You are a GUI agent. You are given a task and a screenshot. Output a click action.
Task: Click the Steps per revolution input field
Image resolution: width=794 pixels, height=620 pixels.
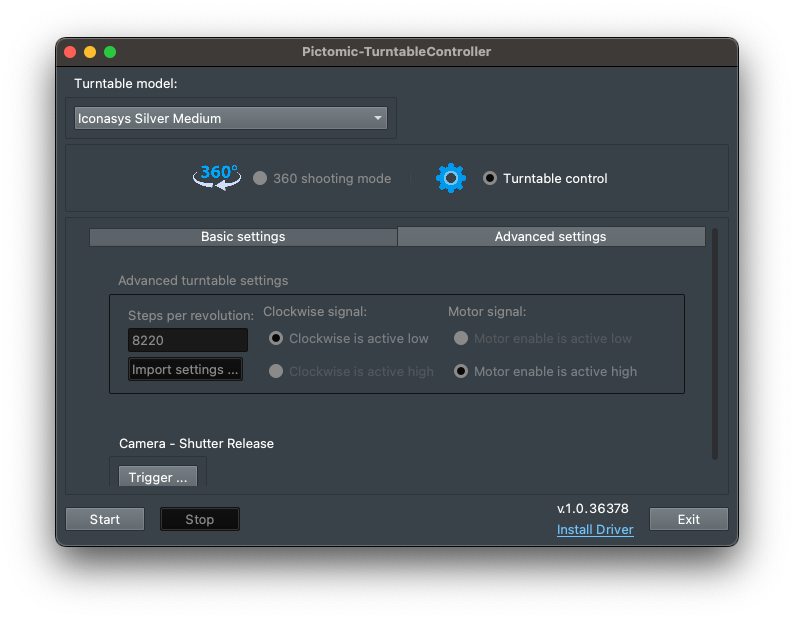pyautogui.click(x=187, y=340)
